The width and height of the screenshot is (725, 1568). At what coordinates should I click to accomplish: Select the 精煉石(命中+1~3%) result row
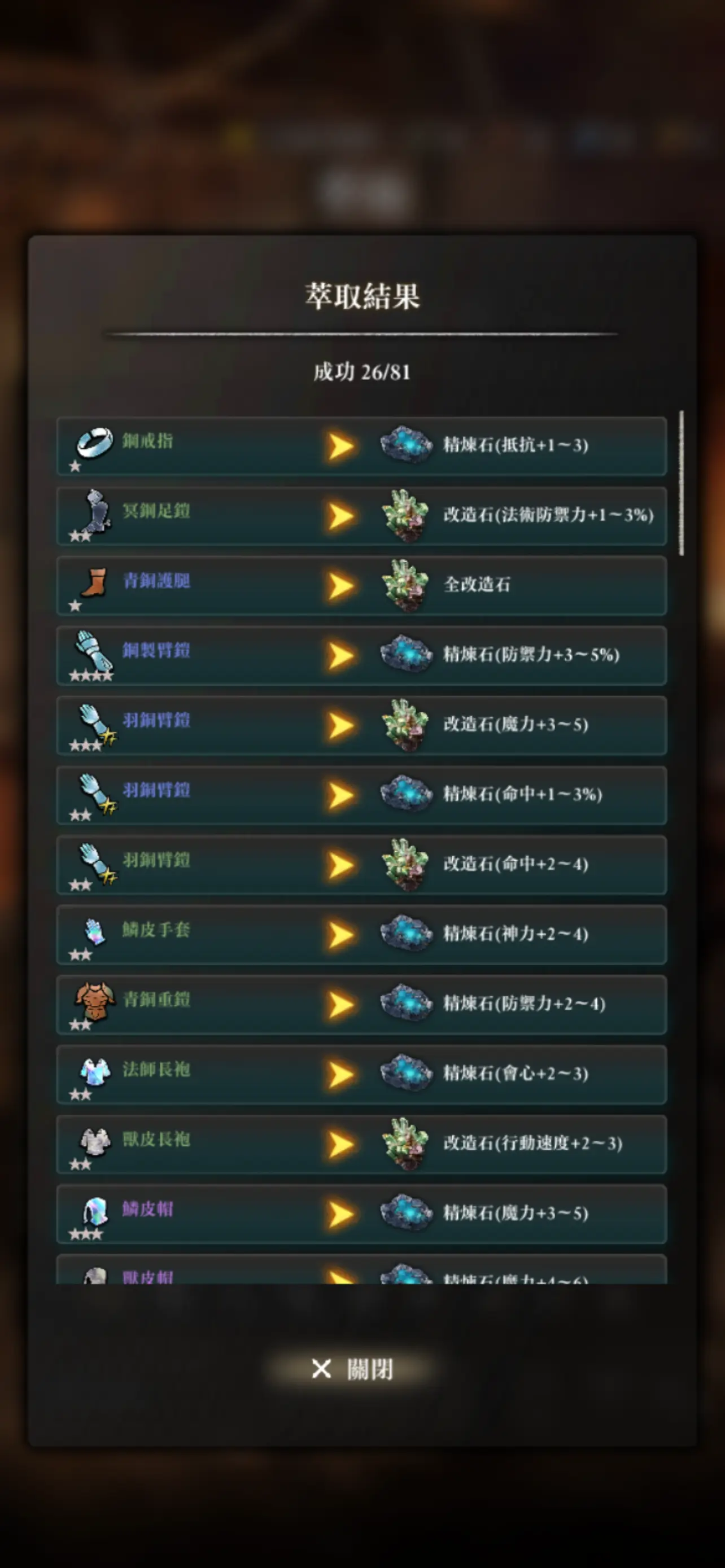pyautogui.click(x=361, y=795)
